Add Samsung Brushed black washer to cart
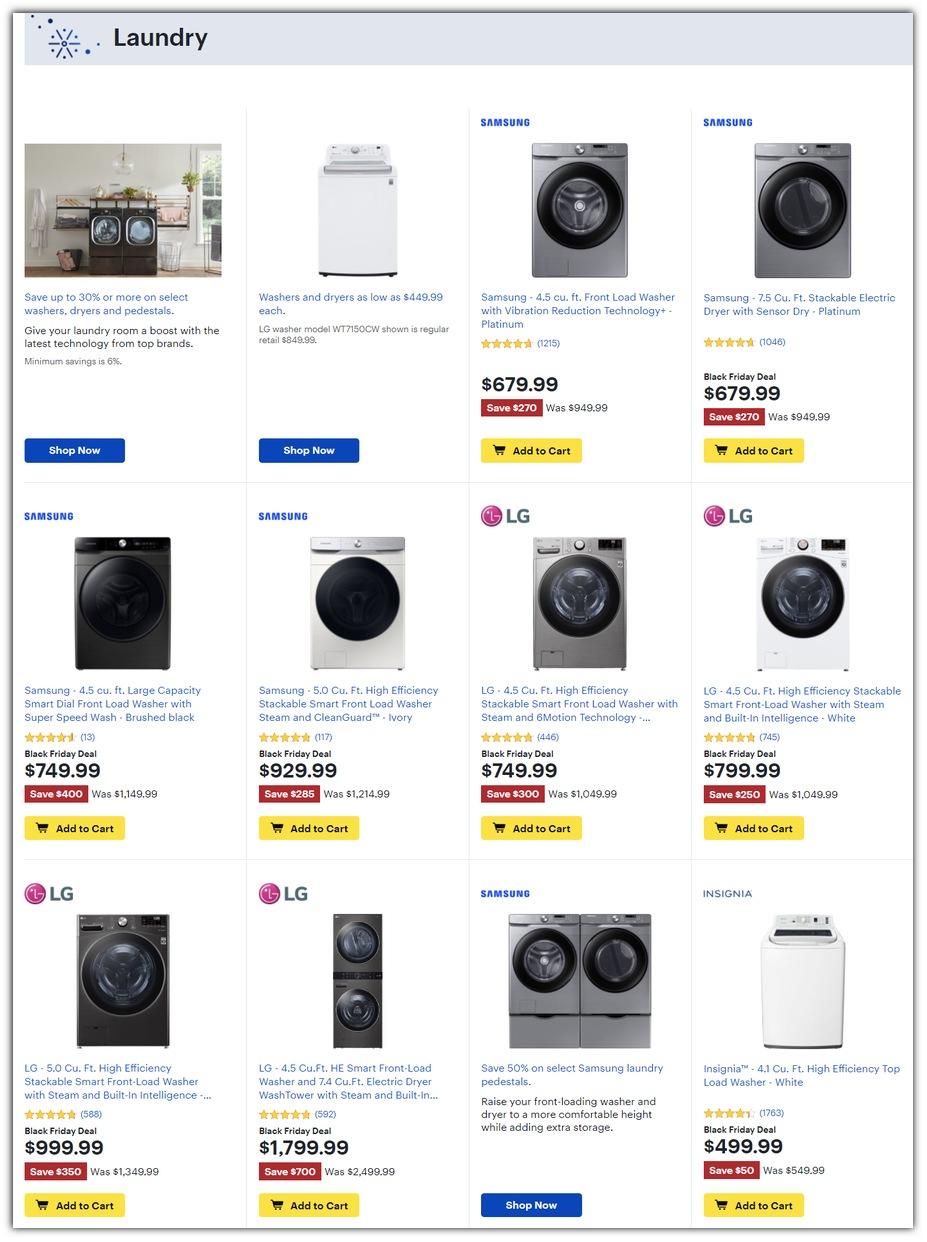This screenshot has height=1242, width=927. tap(75, 828)
